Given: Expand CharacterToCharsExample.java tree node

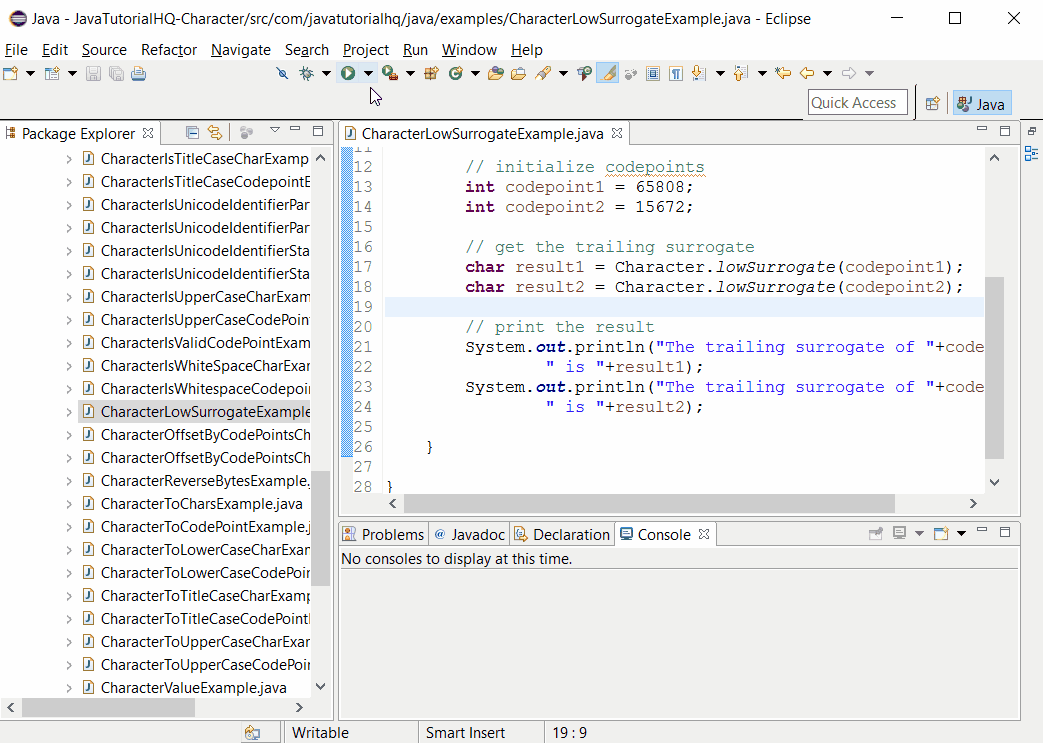Looking at the screenshot, I should (x=69, y=504).
